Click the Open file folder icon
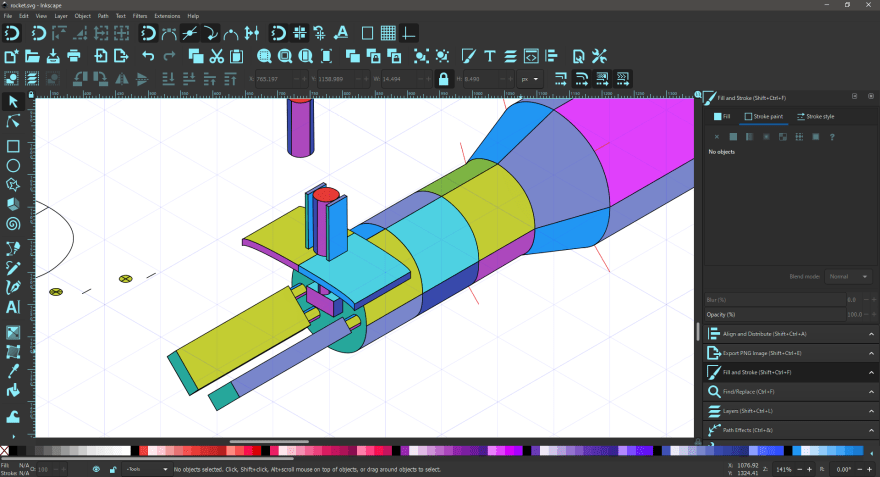880x477 pixels. pos(32,56)
